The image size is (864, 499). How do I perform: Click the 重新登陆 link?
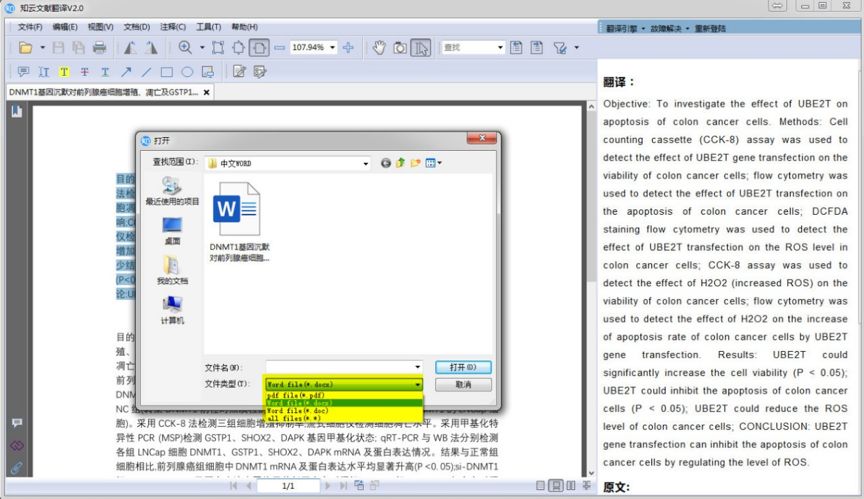[x=710, y=28]
